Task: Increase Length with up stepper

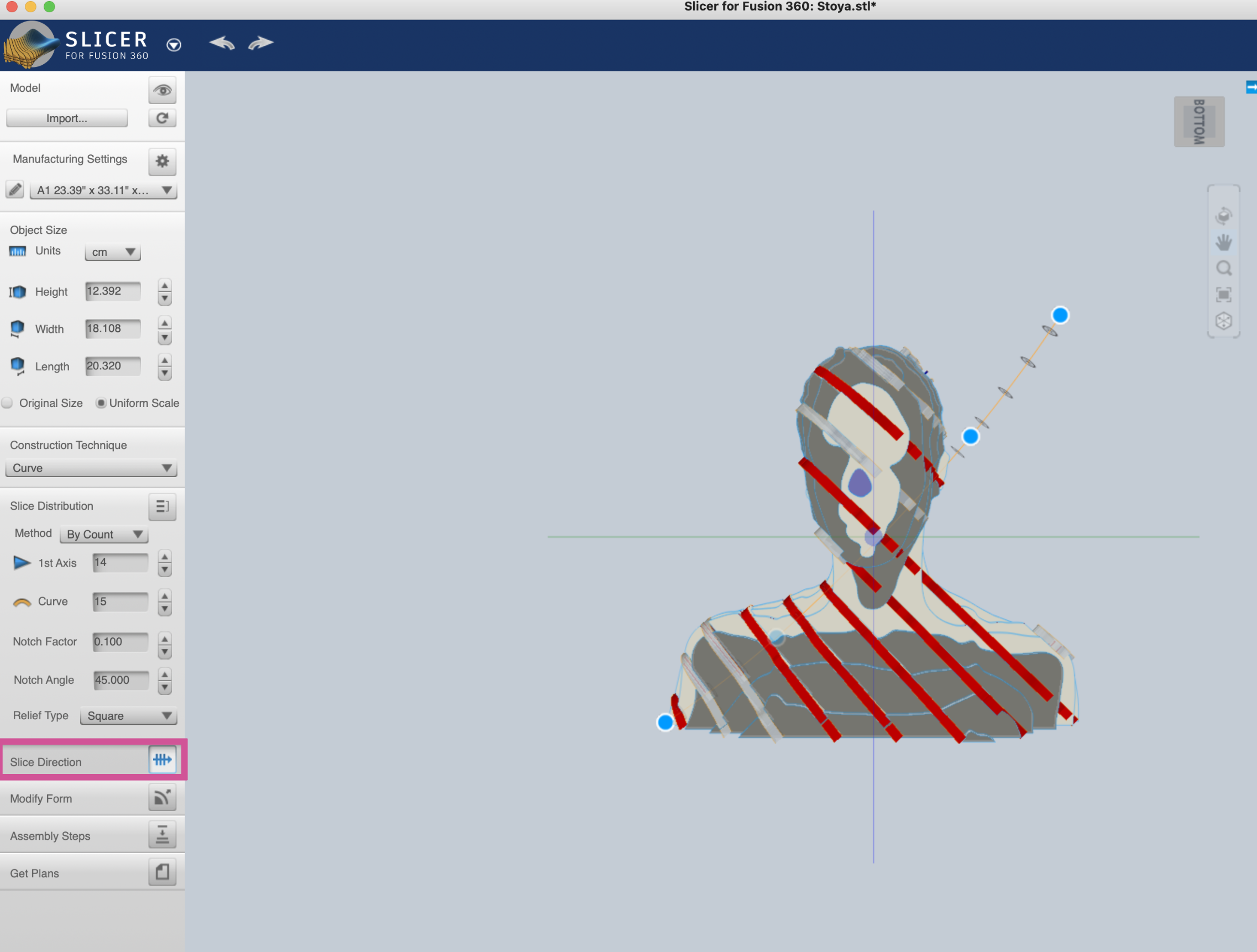Action: click(165, 360)
